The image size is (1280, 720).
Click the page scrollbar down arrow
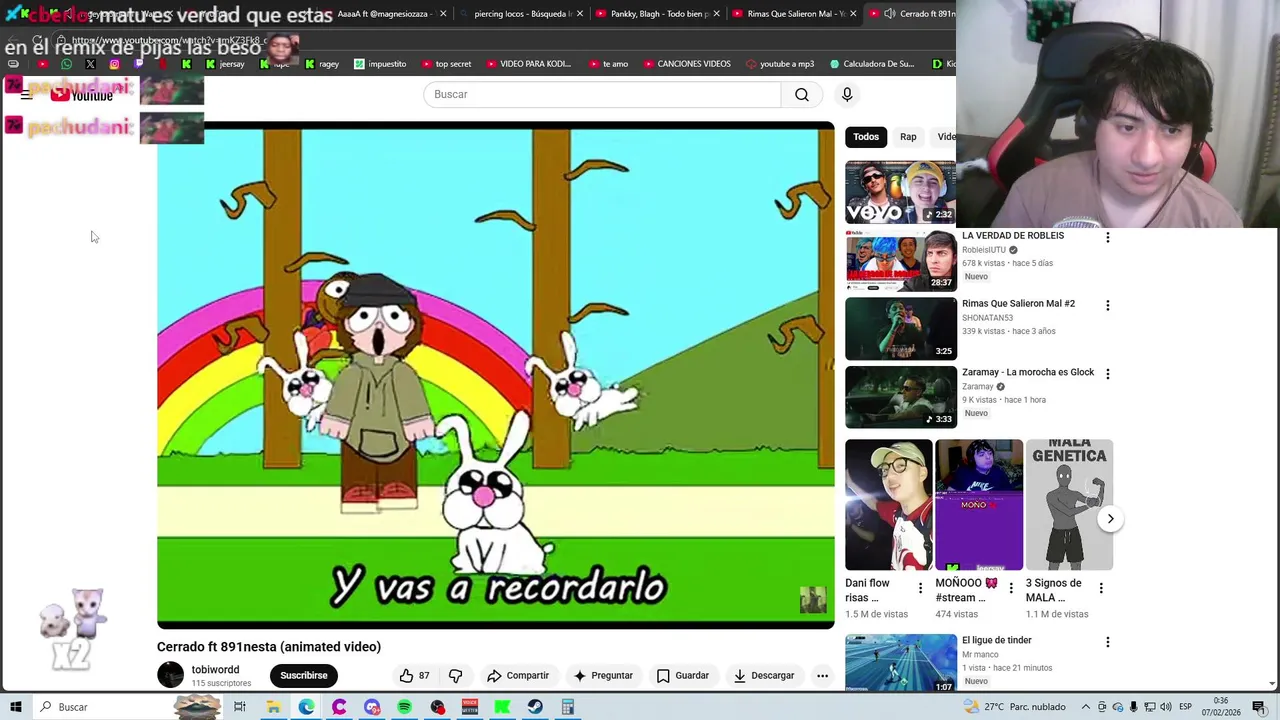pyautogui.click(x=1272, y=684)
